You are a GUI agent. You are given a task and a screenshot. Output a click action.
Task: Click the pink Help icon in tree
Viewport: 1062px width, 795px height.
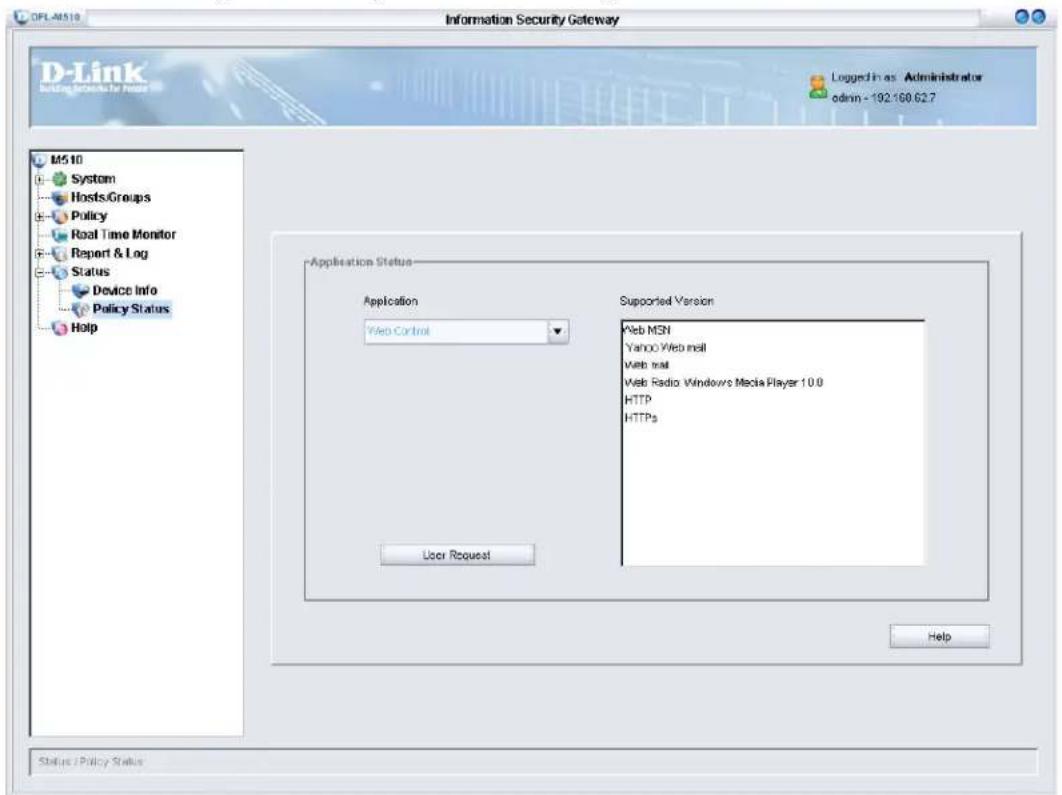tap(60, 328)
